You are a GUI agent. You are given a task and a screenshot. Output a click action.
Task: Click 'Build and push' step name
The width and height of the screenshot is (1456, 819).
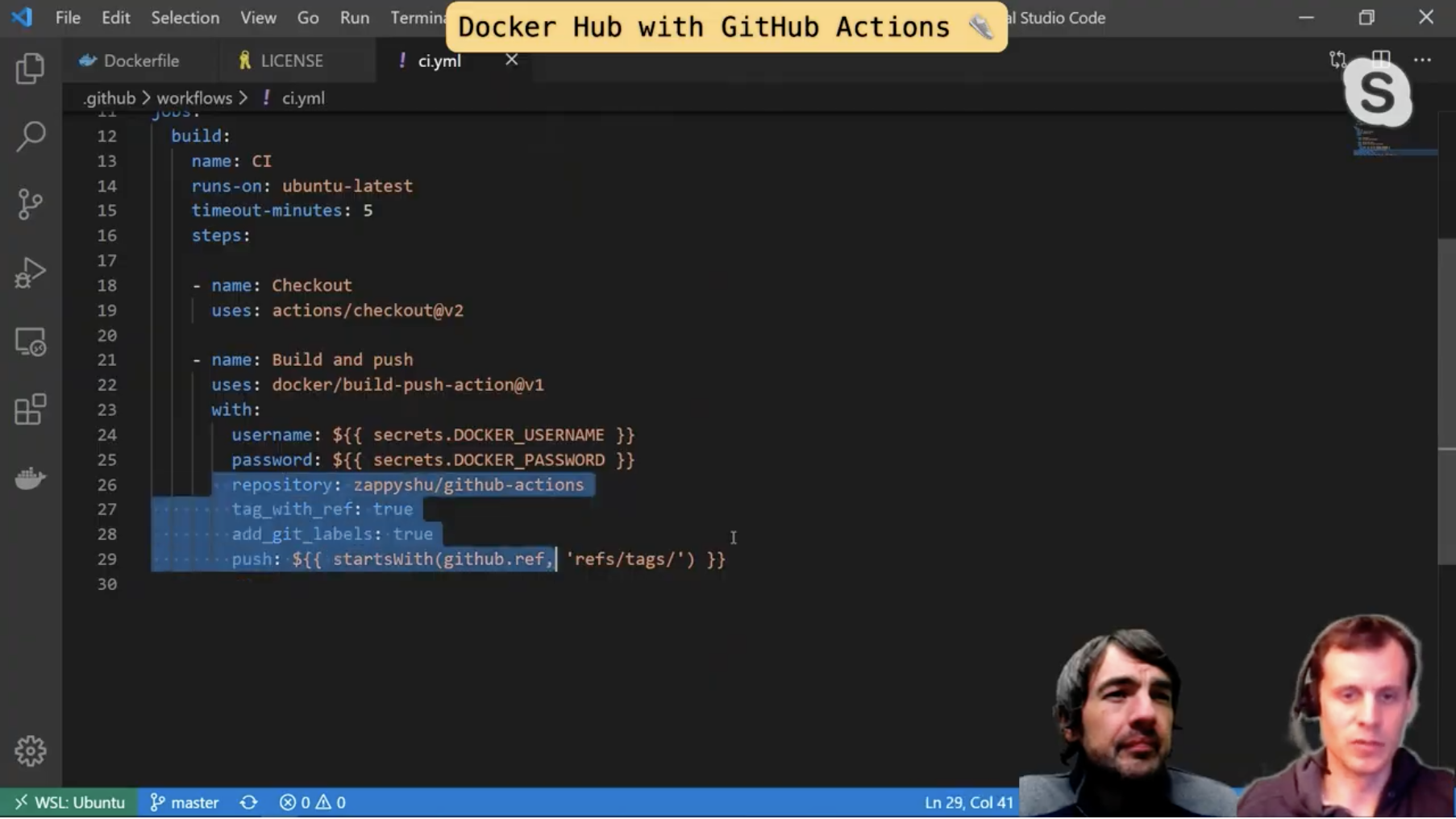(x=343, y=360)
